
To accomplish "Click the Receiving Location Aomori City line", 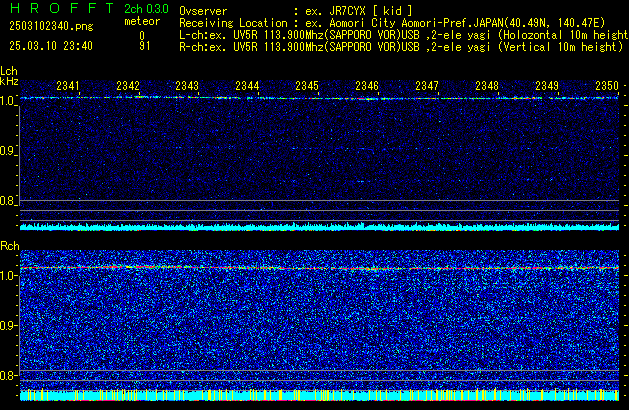I will (392, 23).
